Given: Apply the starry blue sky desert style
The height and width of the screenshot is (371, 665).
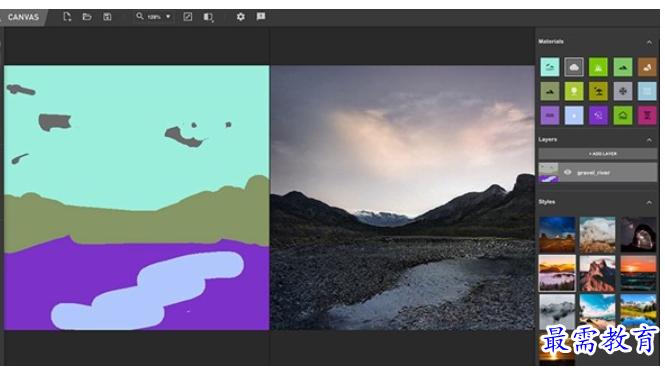Looking at the screenshot, I should (557, 234).
